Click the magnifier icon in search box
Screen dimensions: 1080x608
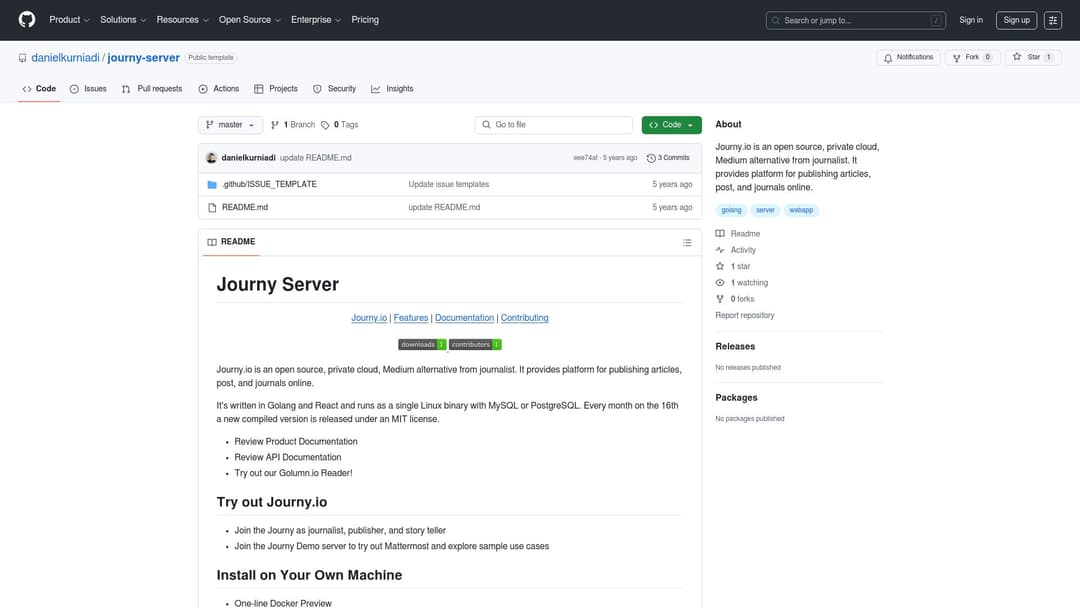[776, 21]
